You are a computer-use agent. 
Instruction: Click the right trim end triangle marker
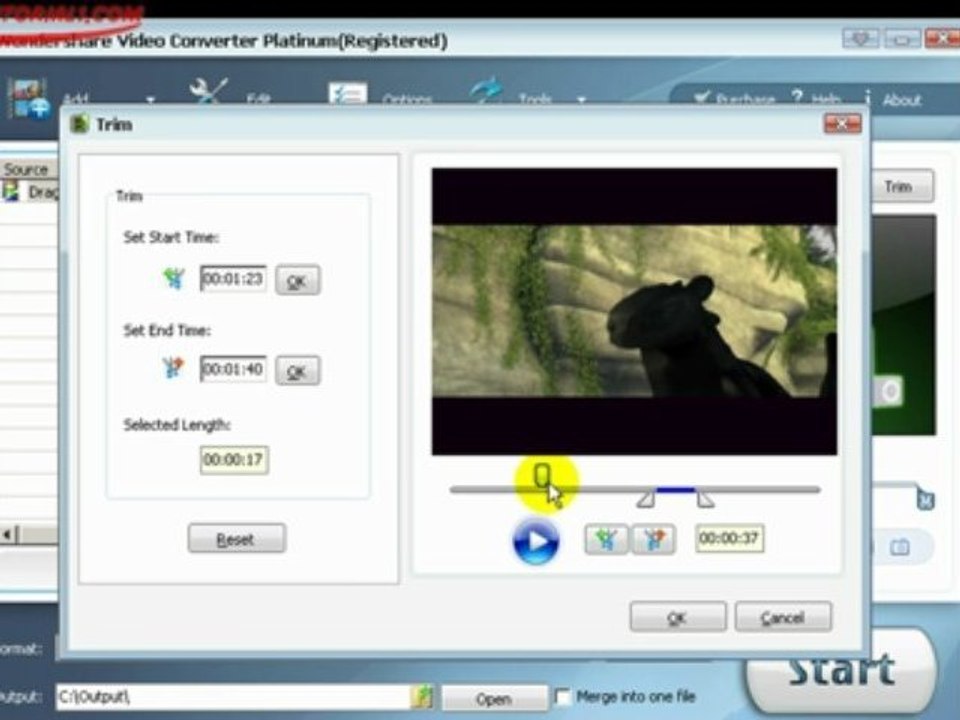click(x=705, y=499)
